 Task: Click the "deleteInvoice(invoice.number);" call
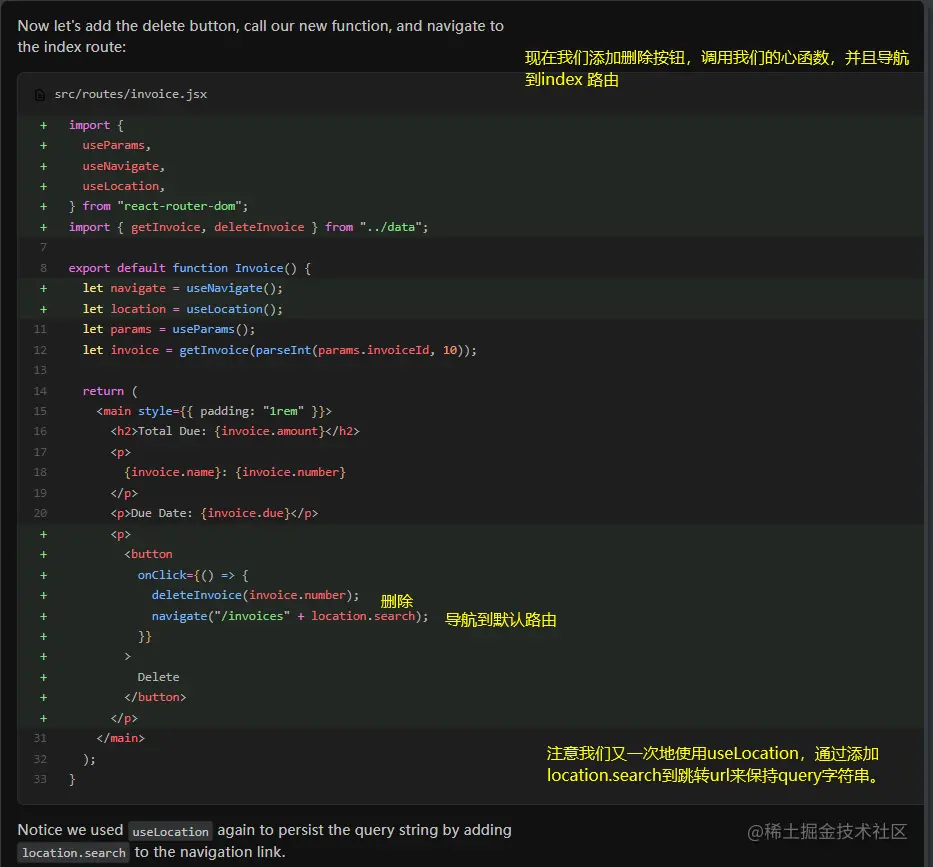click(x=255, y=595)
